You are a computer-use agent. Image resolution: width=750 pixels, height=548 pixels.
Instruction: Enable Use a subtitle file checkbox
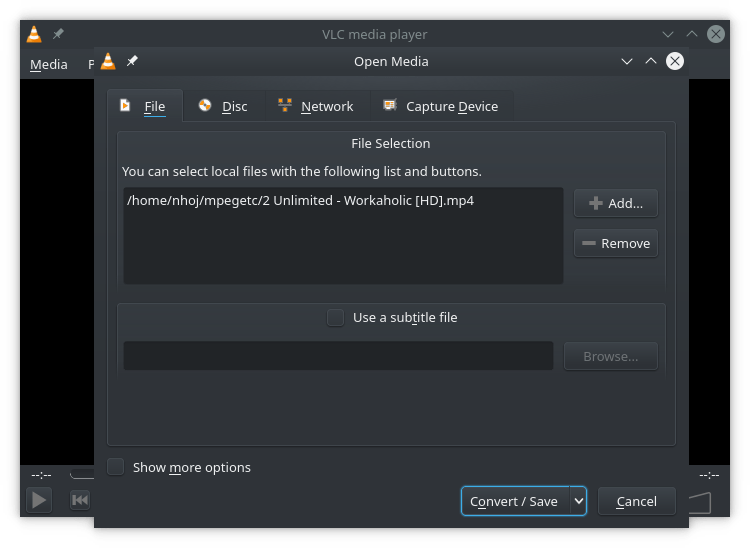click(335, 318)
